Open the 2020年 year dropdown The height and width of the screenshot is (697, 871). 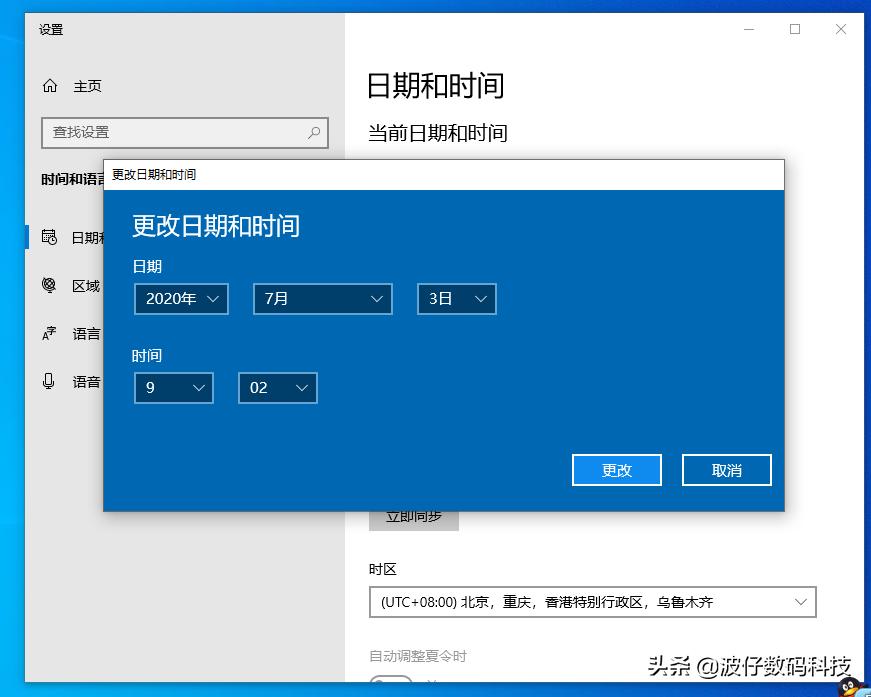(x=181, y=298)
